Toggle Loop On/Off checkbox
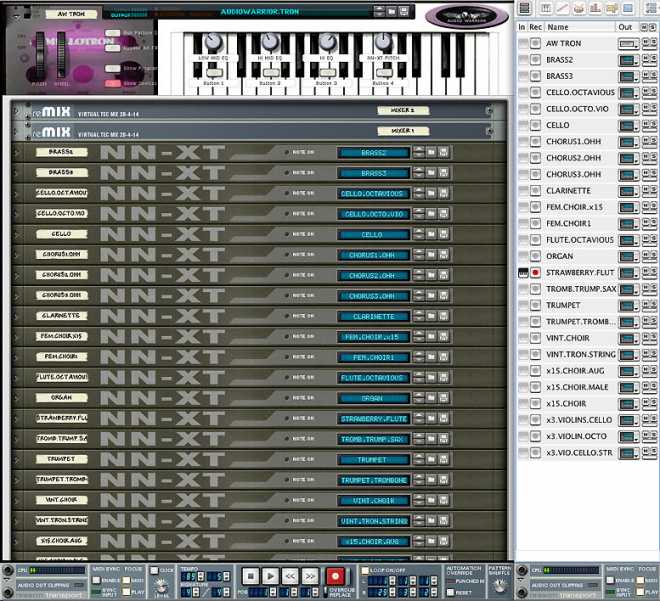This screenshot has width=660, height=601. pyautogui.click(x=365, y=571)
